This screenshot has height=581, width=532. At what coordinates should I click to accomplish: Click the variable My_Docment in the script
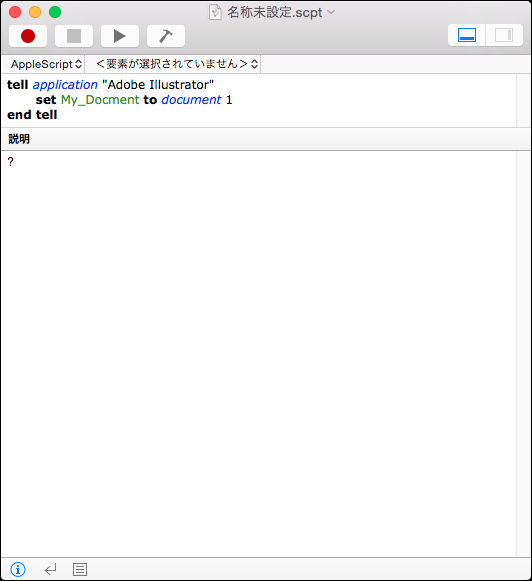point(100,100)
